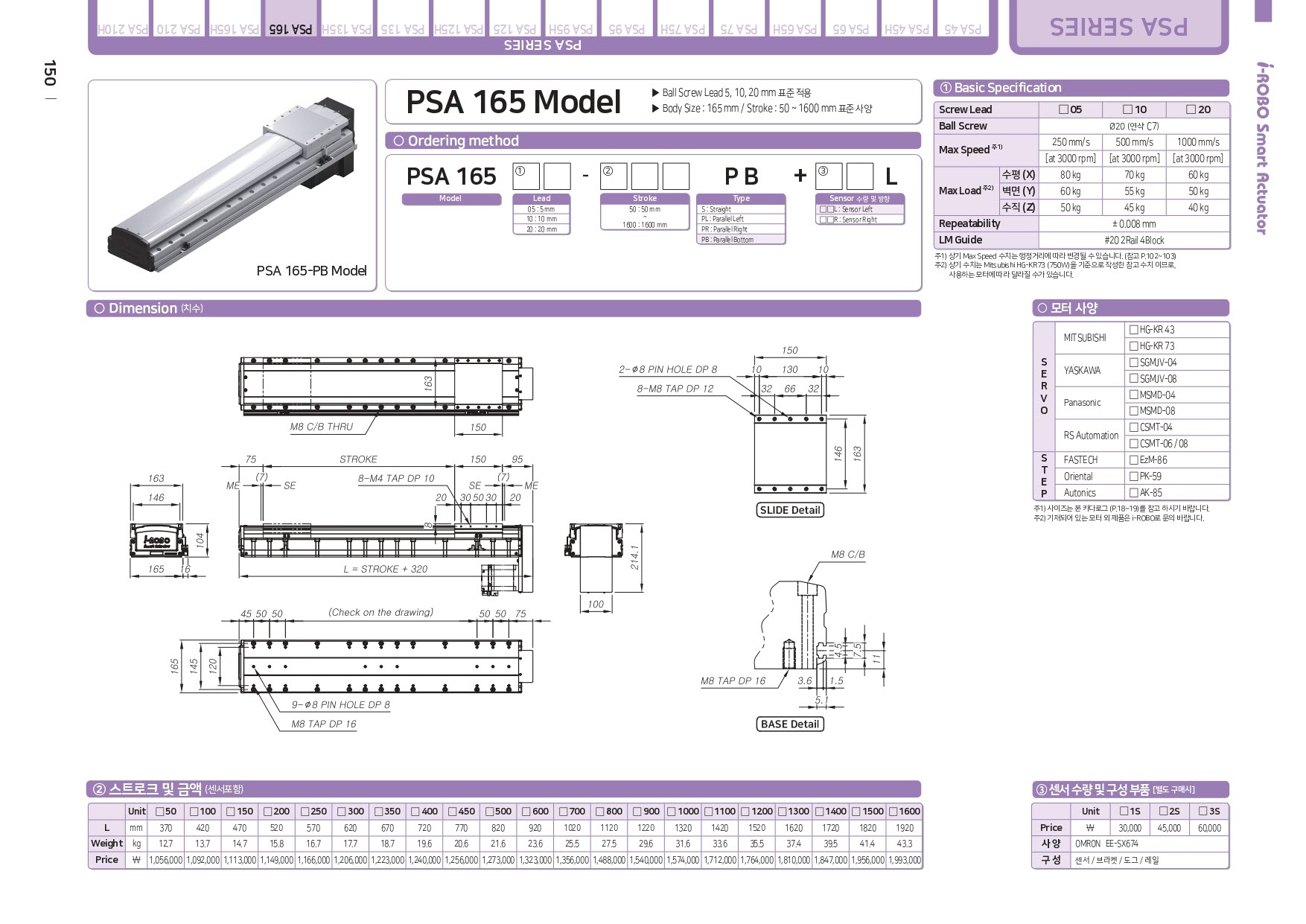Select the S : Straight type row
The height and width of the screenshot is (924, 1306).
coord(741,209)
